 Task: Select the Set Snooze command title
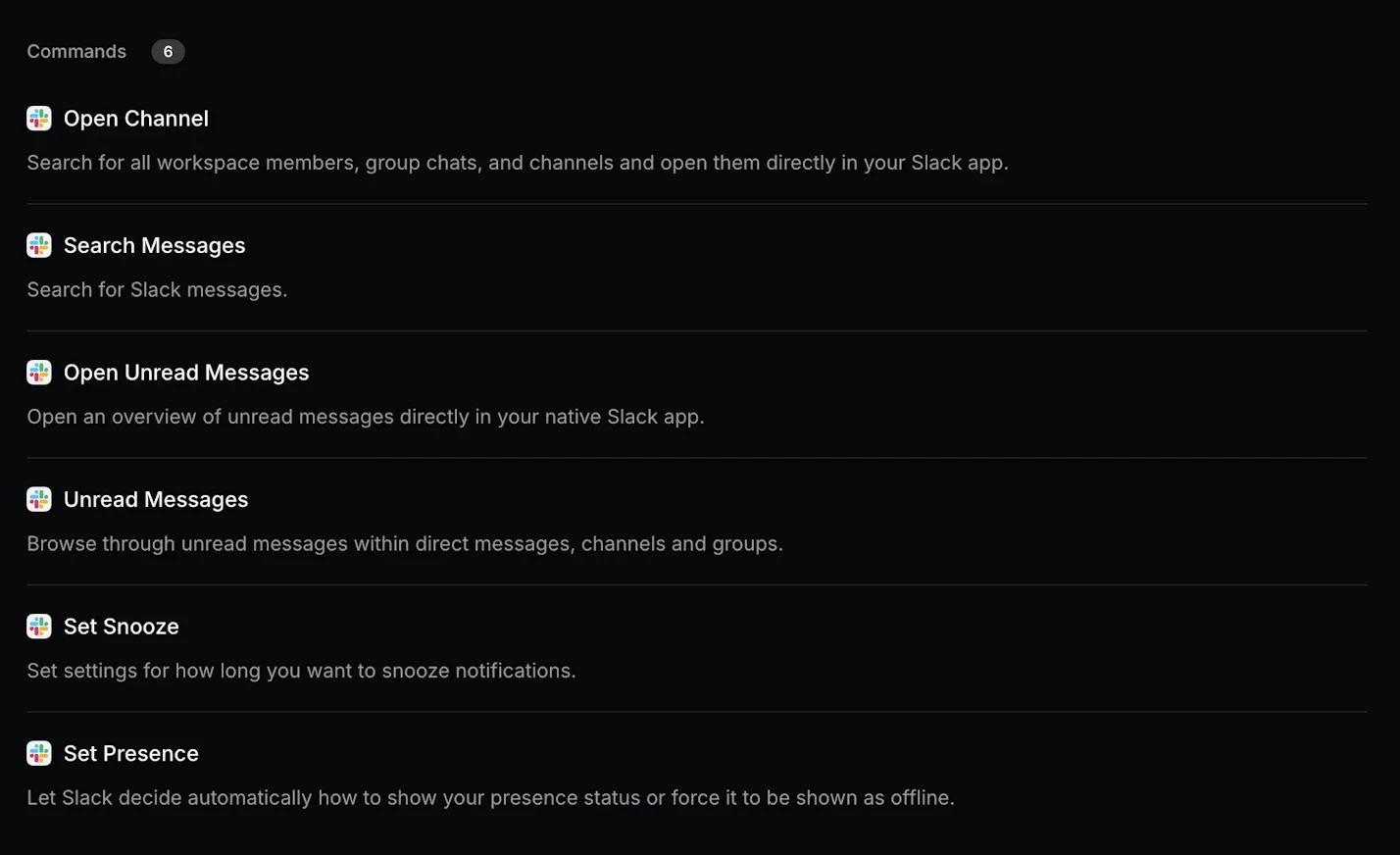click(x=121, y=627)
